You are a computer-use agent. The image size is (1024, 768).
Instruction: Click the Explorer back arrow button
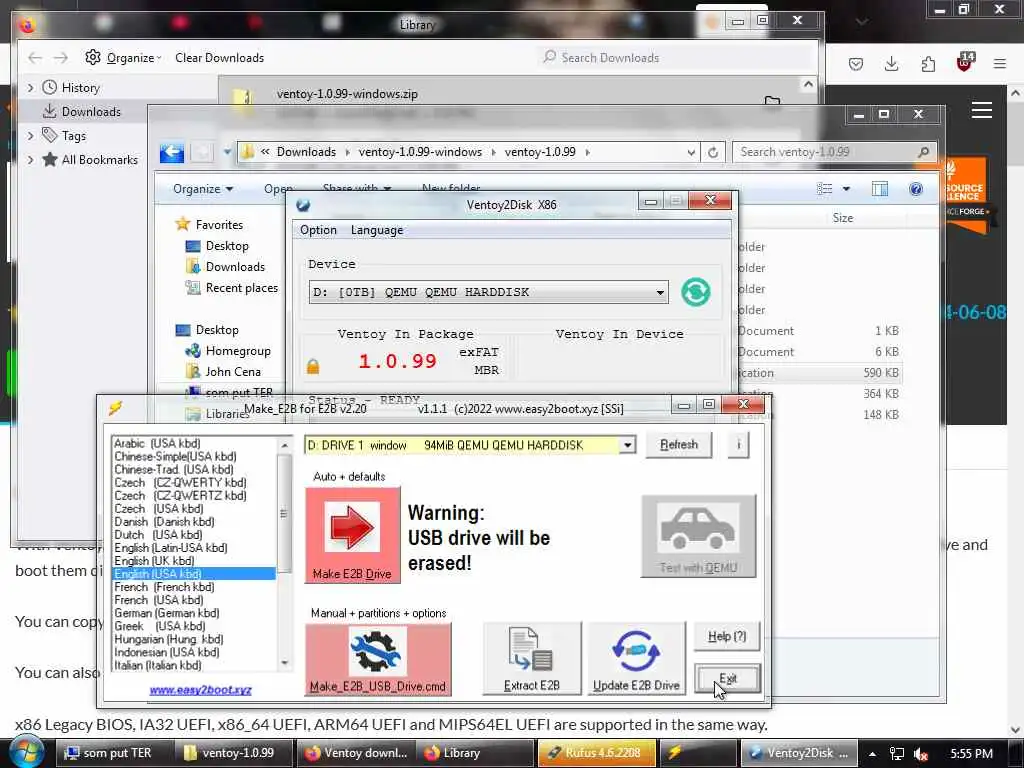tap(172, 153)
